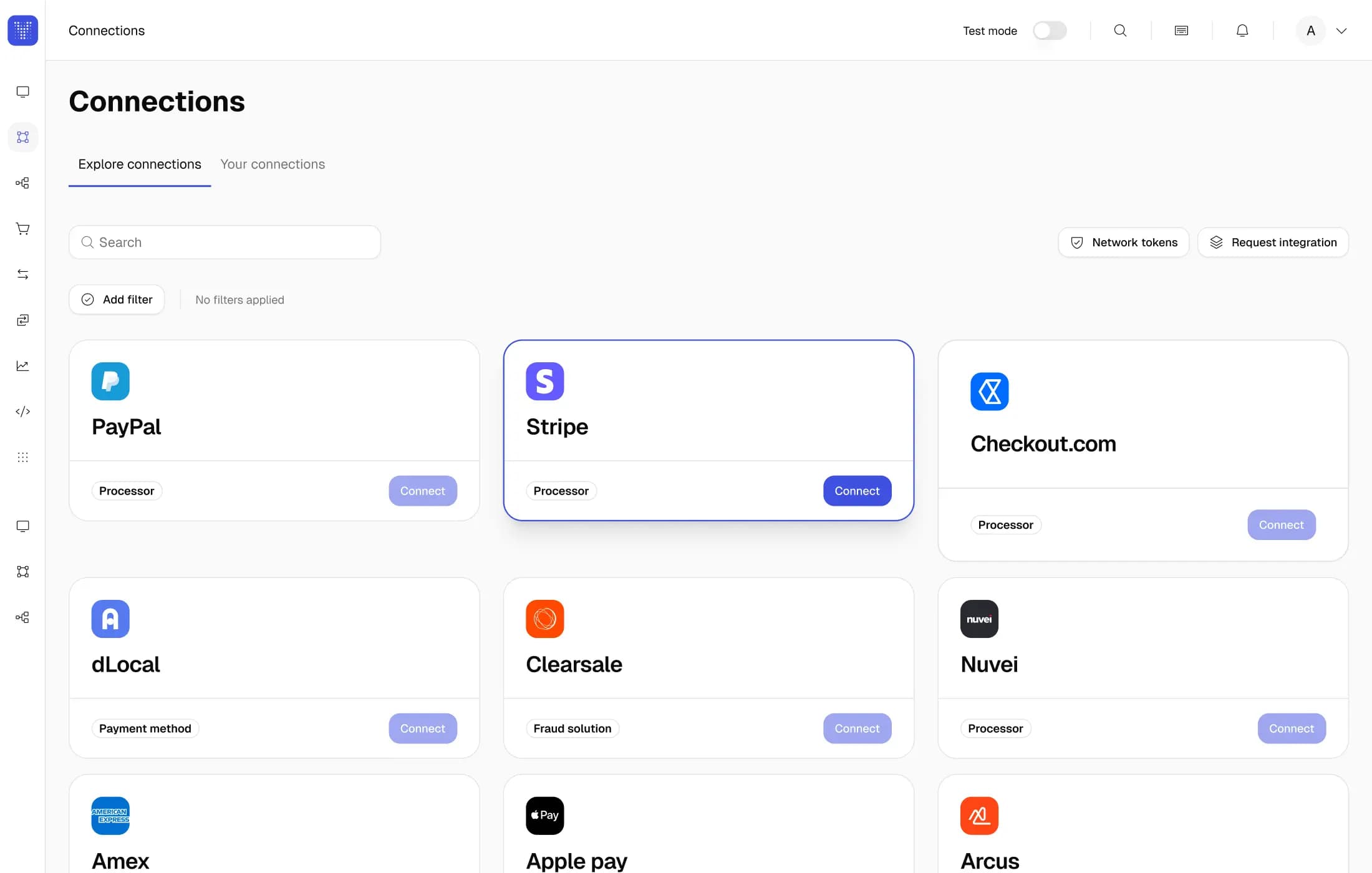This screenshot has width=1372, height=873.
Task: Switch to Your connections tab
Action: click(273, 164)
